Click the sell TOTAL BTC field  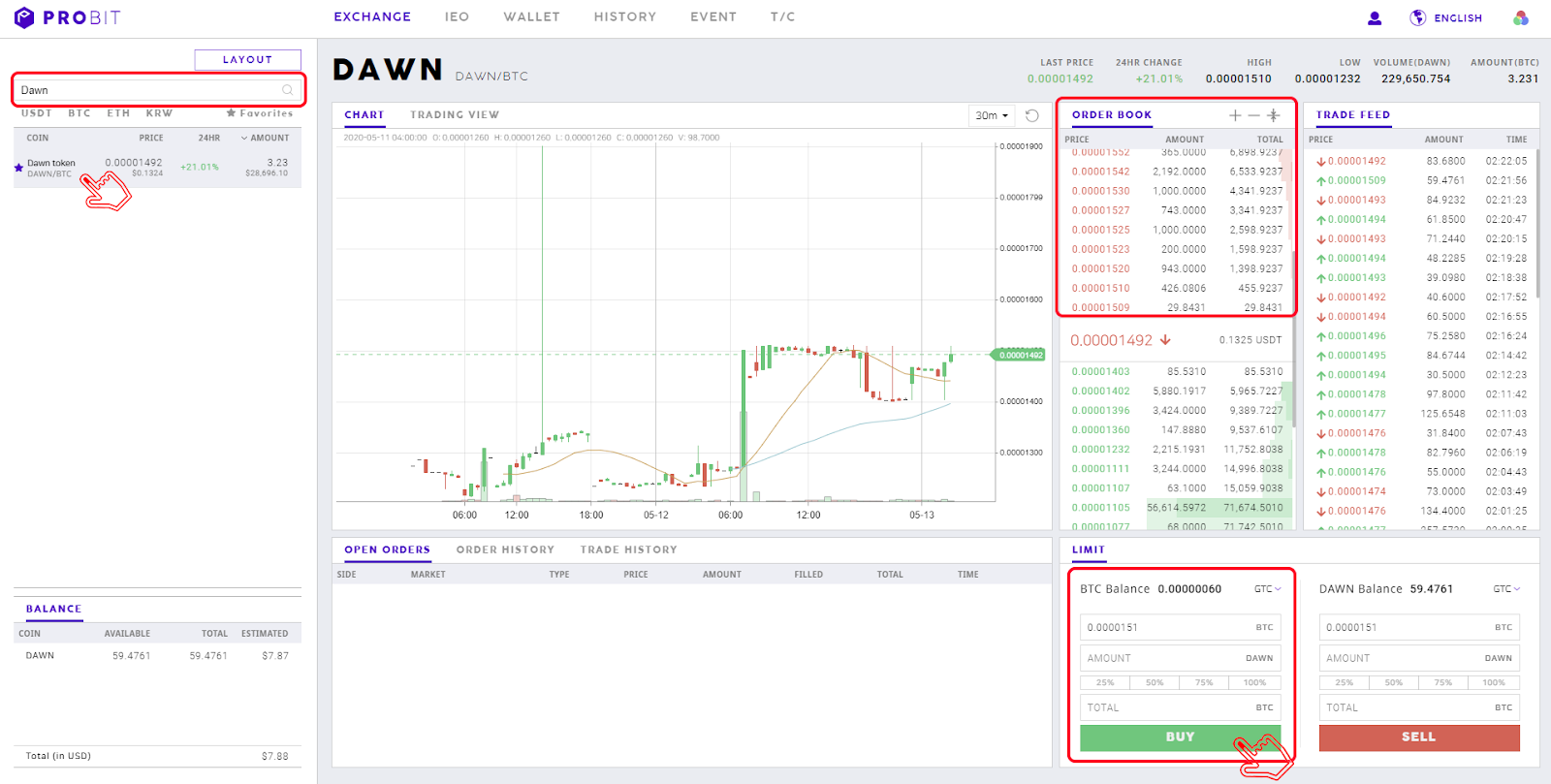point(1419,707)
